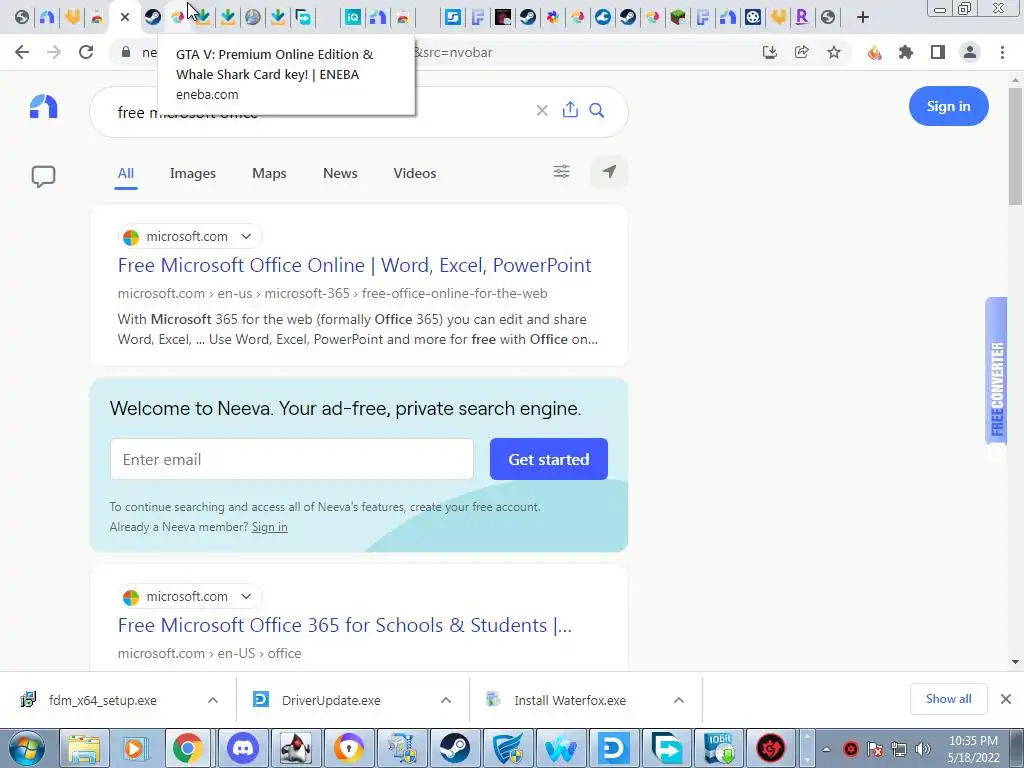
Task: Toggle the location arrow button
Action: [x=609, y=172]
